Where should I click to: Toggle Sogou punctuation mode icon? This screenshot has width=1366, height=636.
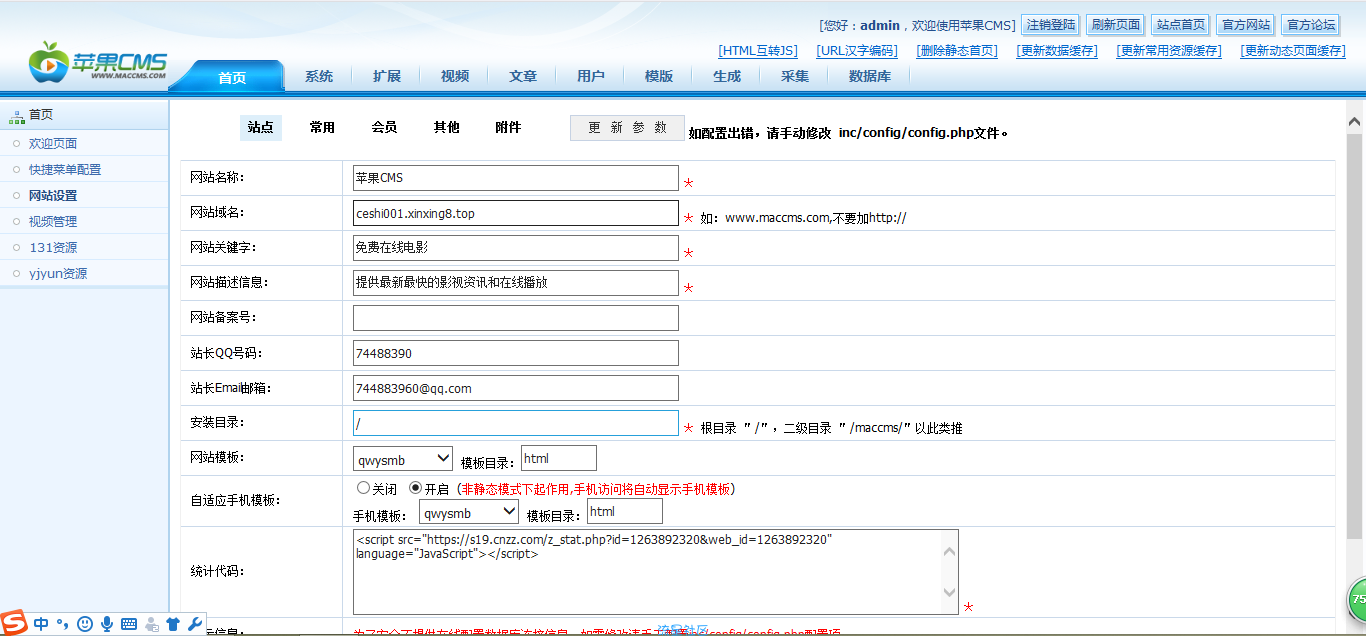tap(63, 624)
